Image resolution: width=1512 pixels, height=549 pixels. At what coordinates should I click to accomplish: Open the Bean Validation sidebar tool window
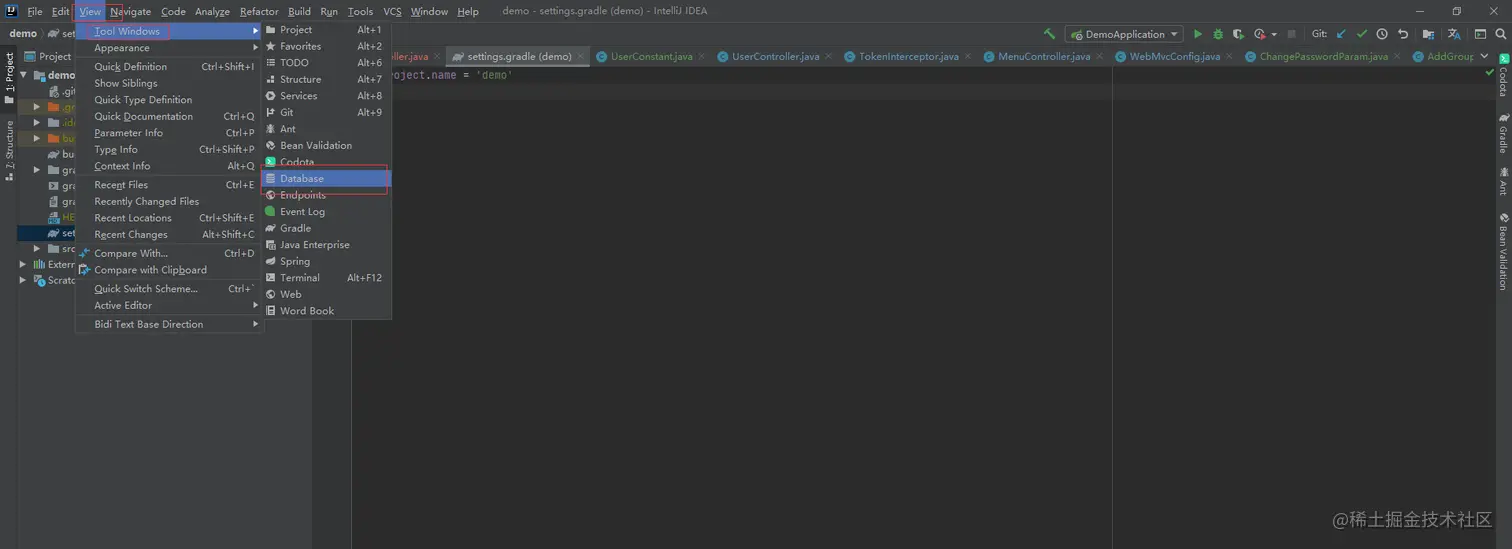click(x=1503, y=251)
